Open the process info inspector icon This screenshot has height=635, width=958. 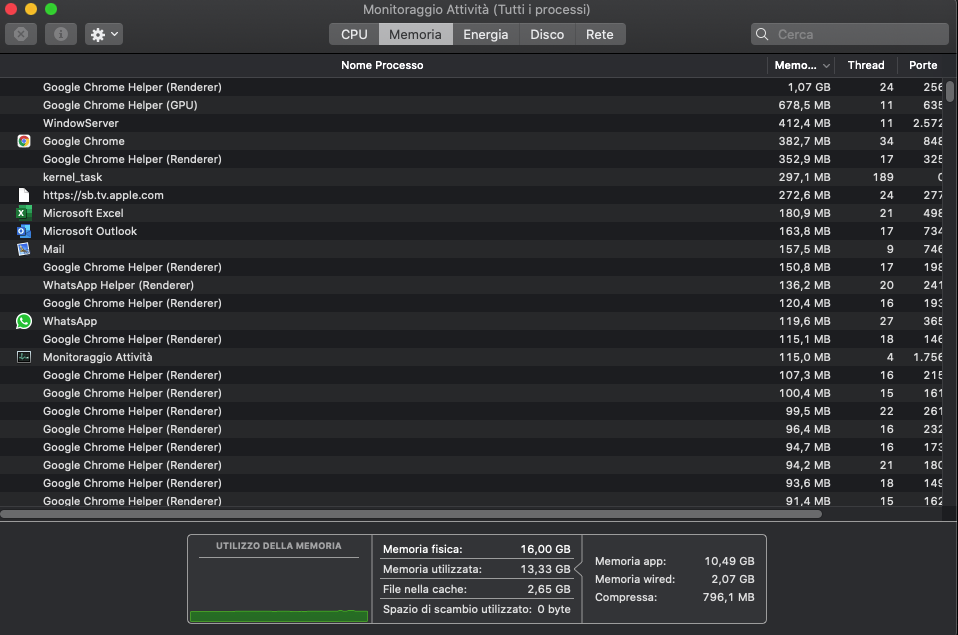60,34
